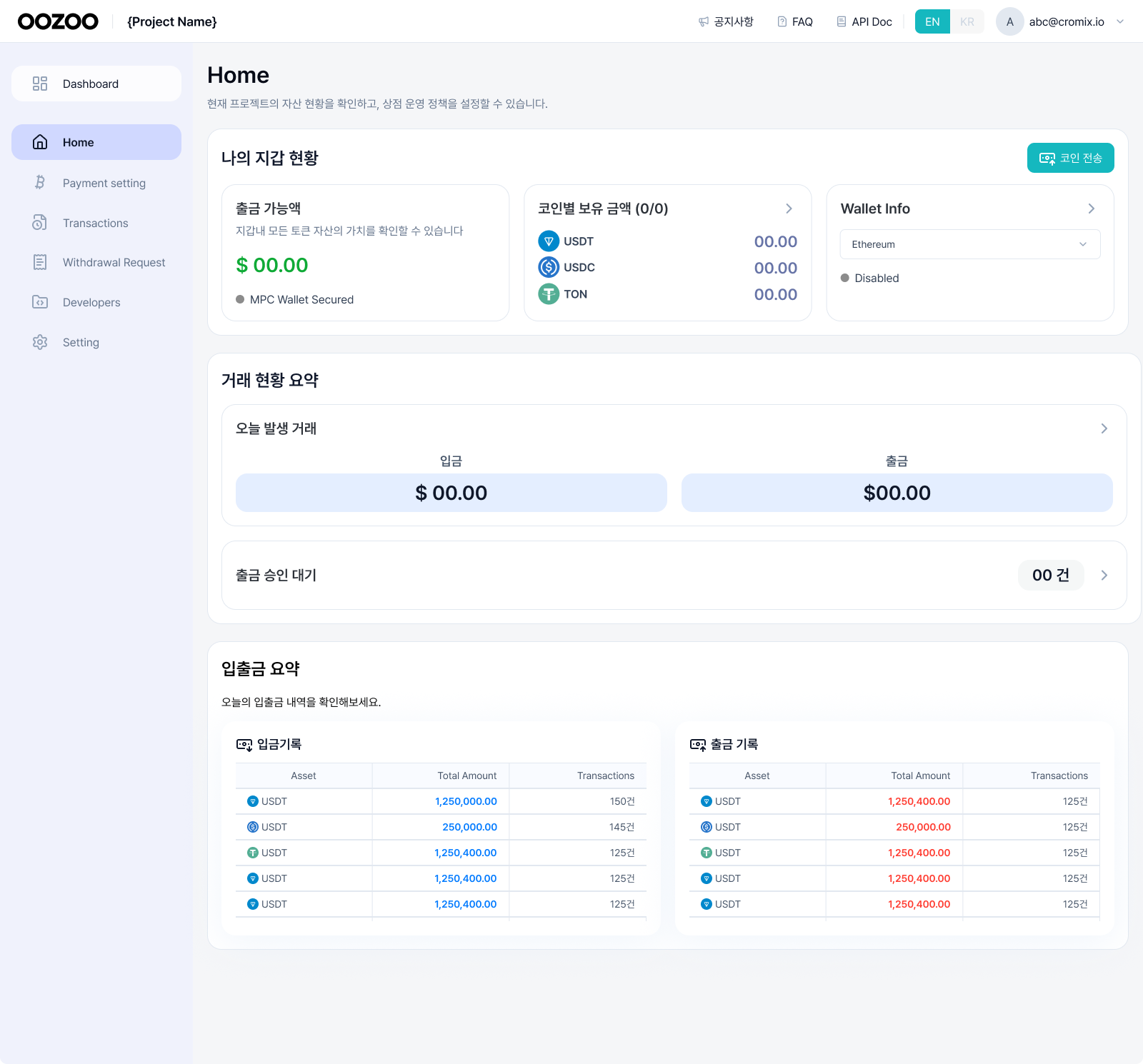Click the TON coin icon in holdings card
This screenshot has height=1064, width=1143.
click(x=549, y=293)
